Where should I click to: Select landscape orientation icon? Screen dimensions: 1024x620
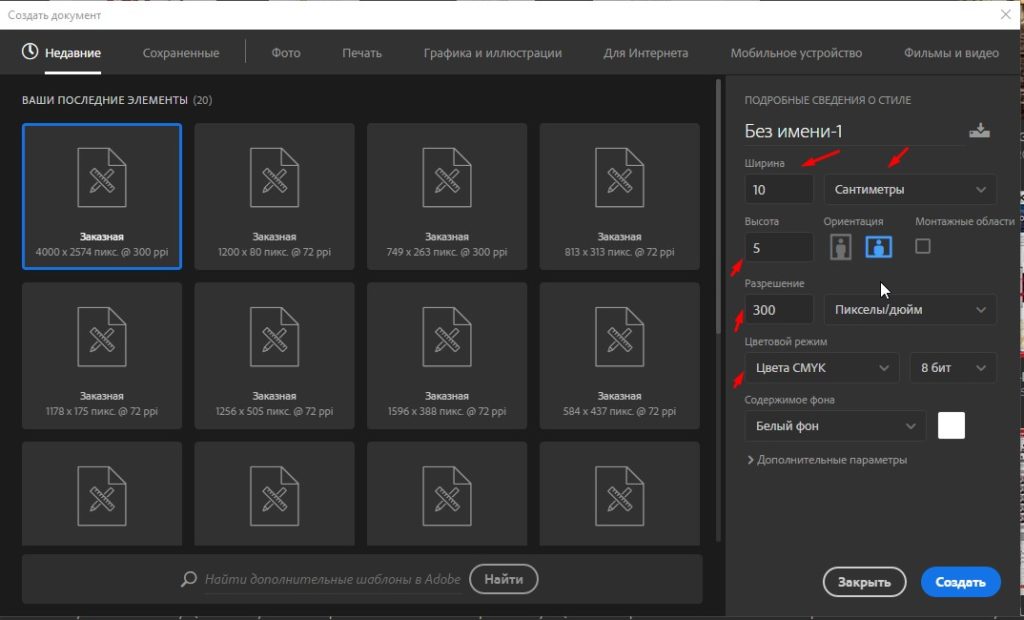coord(878,247)
